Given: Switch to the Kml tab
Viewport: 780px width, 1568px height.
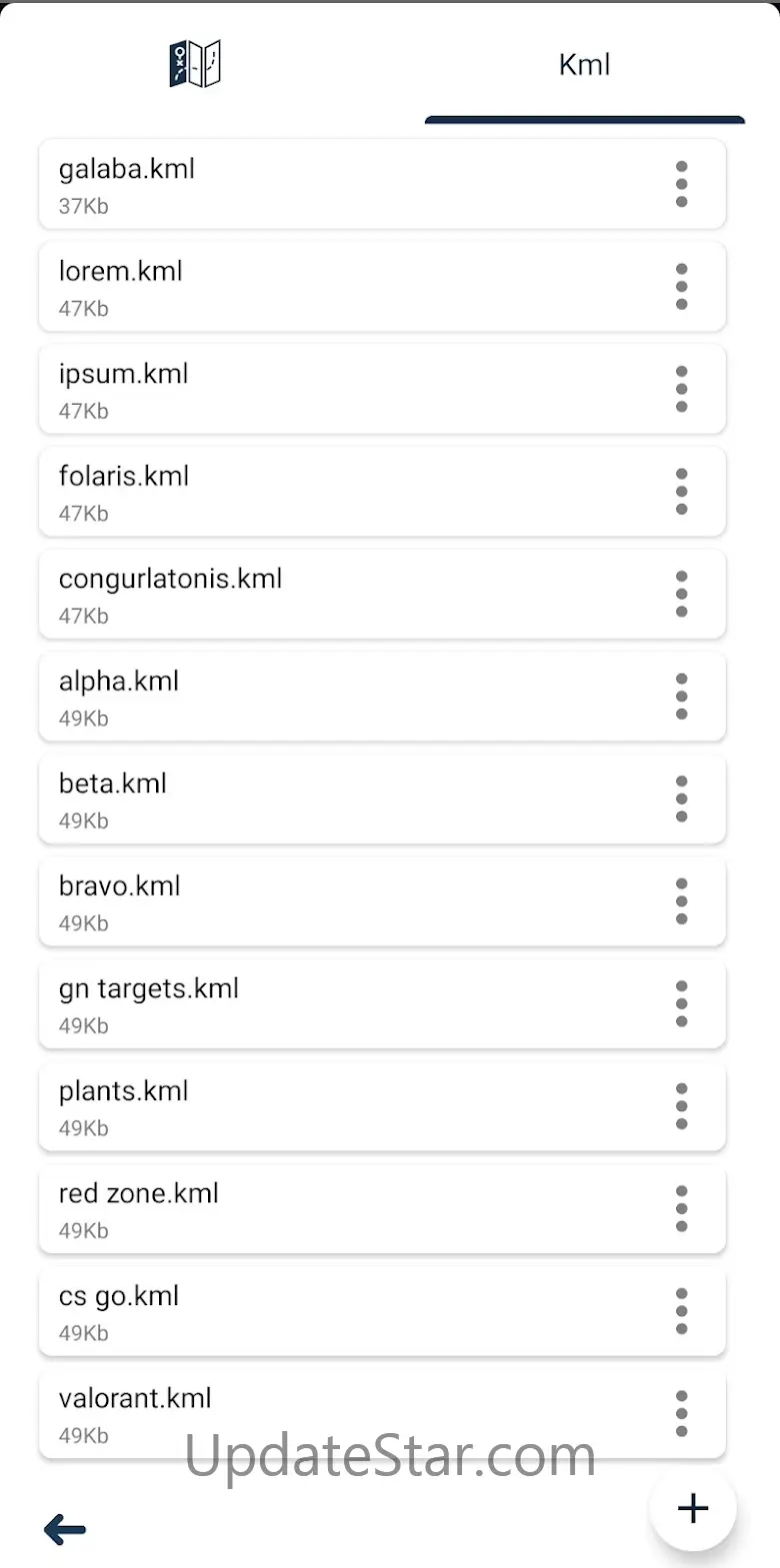Looking at the screenshot, I should pyautogui.click(x=584, y=65).
